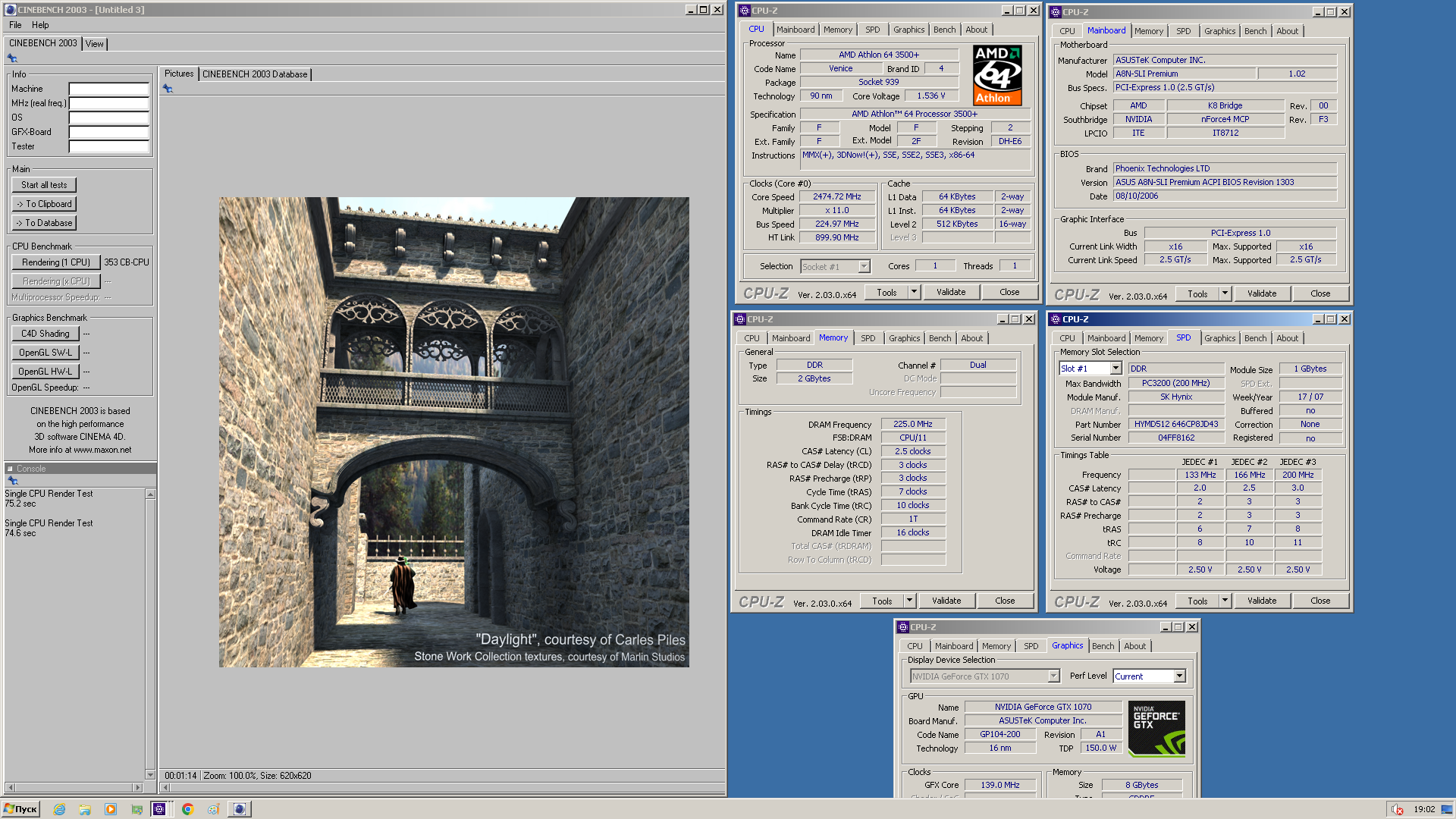Click BIOS version 'ASUS A8N-SLI Premium ACPI BIOS Revision 1303'
The height and width of the screenshot is (819, 1456).
(x=1225, y=182)
